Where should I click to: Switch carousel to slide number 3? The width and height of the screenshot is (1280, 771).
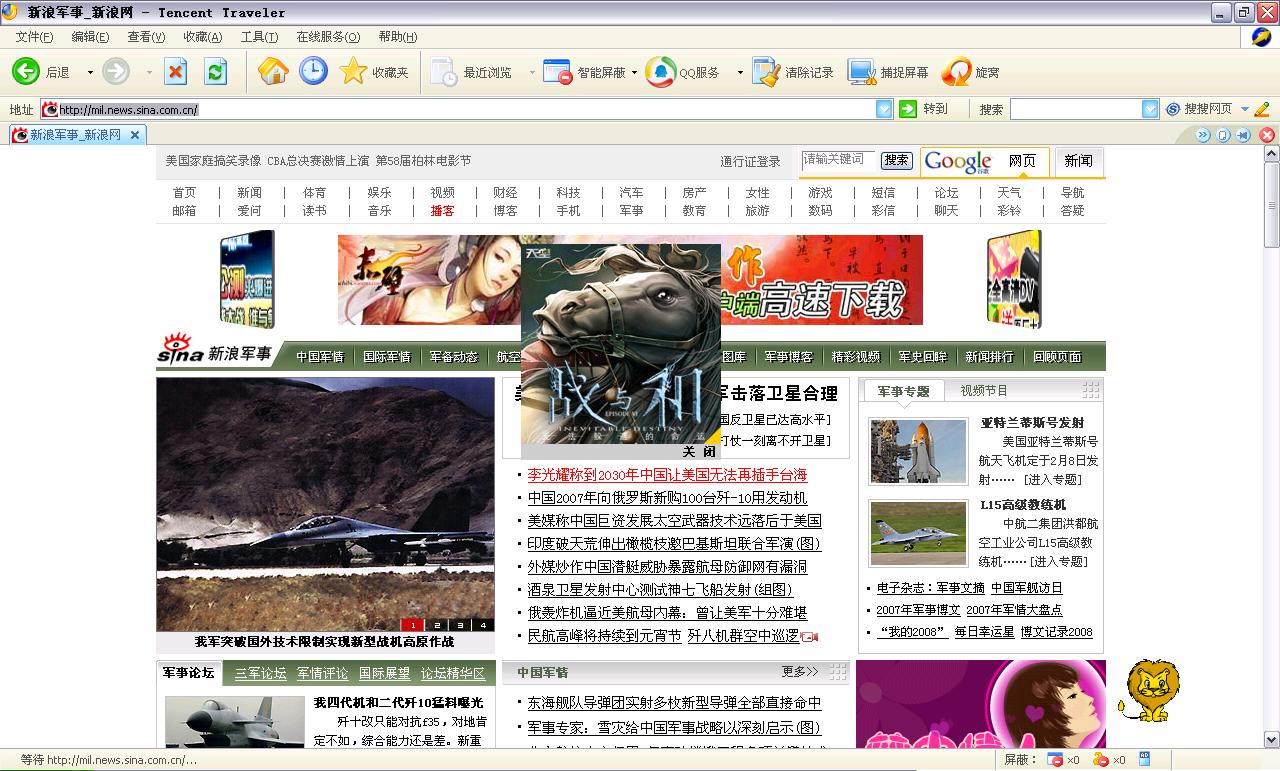tap(461, 625)
